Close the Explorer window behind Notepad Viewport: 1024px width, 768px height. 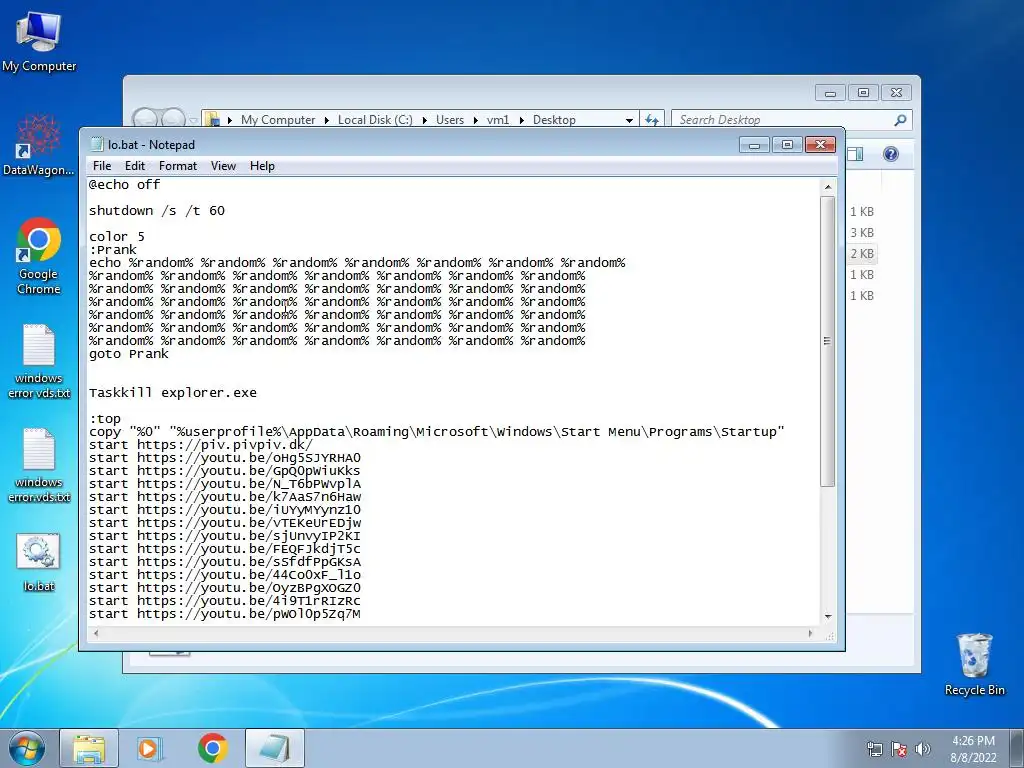click(x=896, y=93)
